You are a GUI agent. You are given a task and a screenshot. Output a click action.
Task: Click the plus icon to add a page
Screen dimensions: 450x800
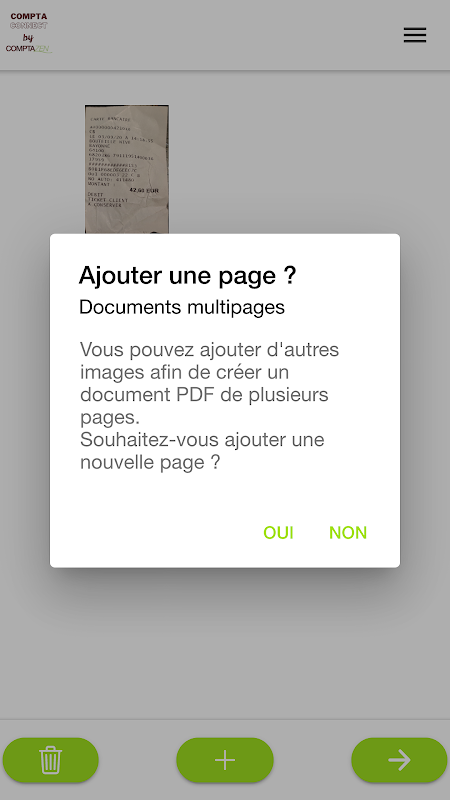225,760
